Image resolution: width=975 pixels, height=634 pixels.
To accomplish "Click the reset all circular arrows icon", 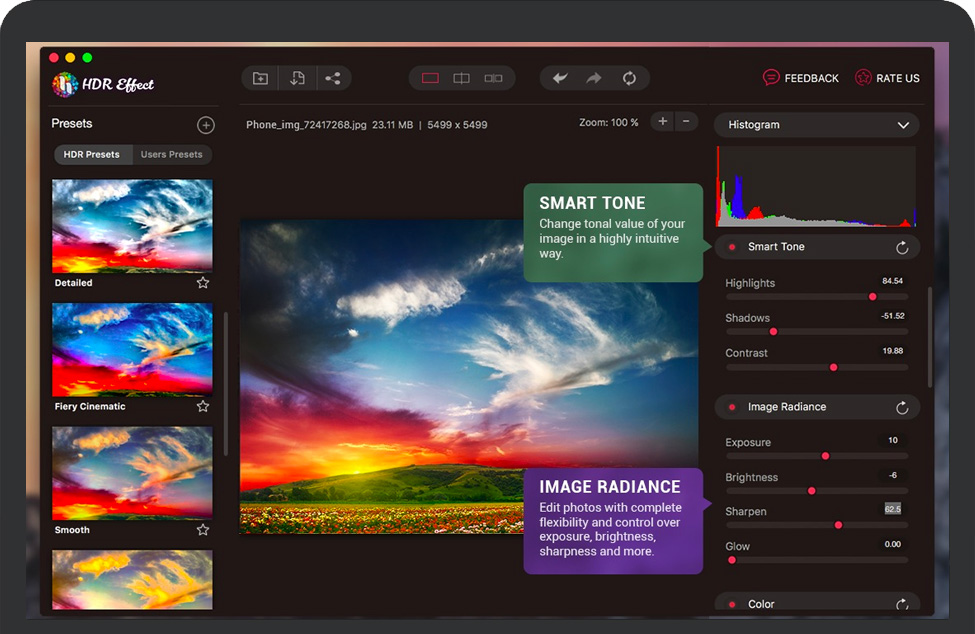I will 629,78.
